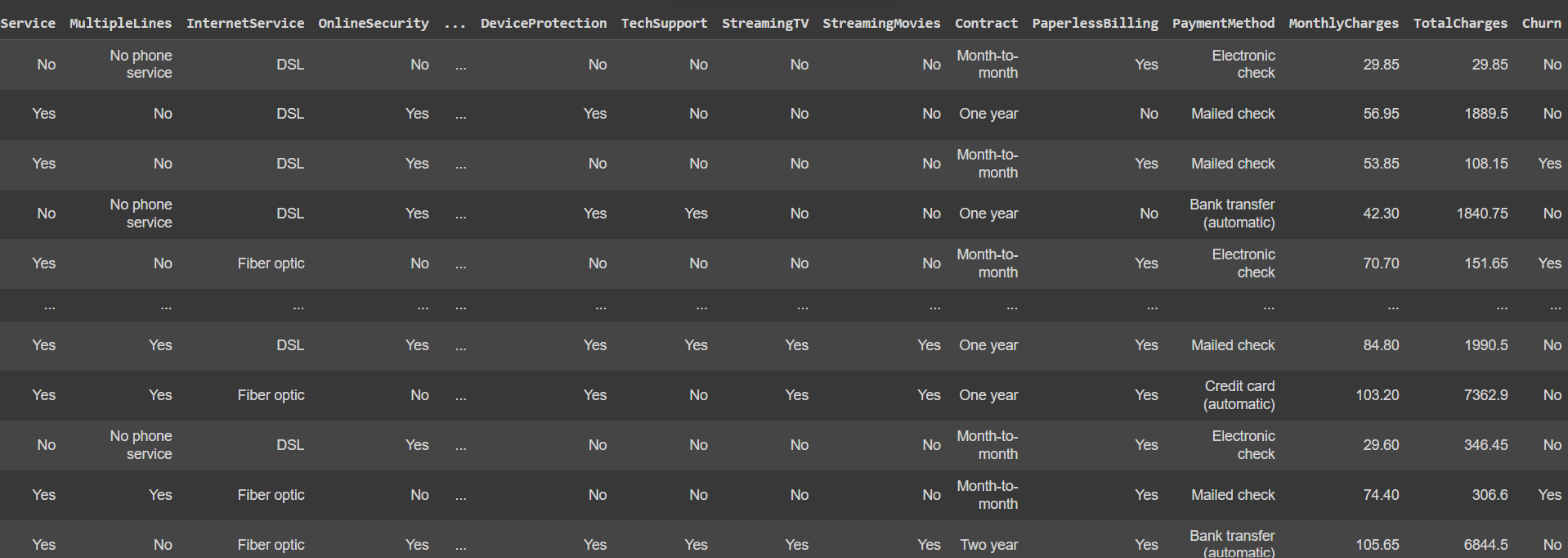The width and height of the screenshot is (1568, 558).
Task: Click the MultipleLines column header
Action: 120,23
